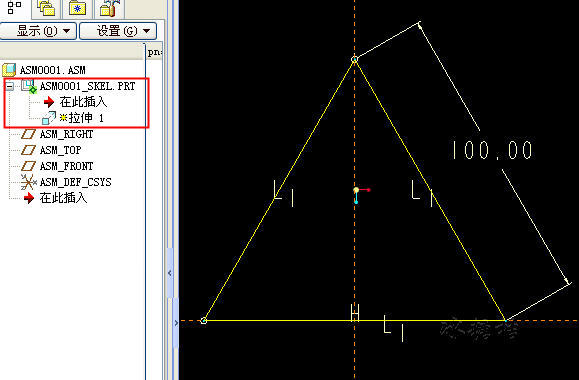Click ASM_TOP datum plane icon
579x380 pixels.
point(28,150)
